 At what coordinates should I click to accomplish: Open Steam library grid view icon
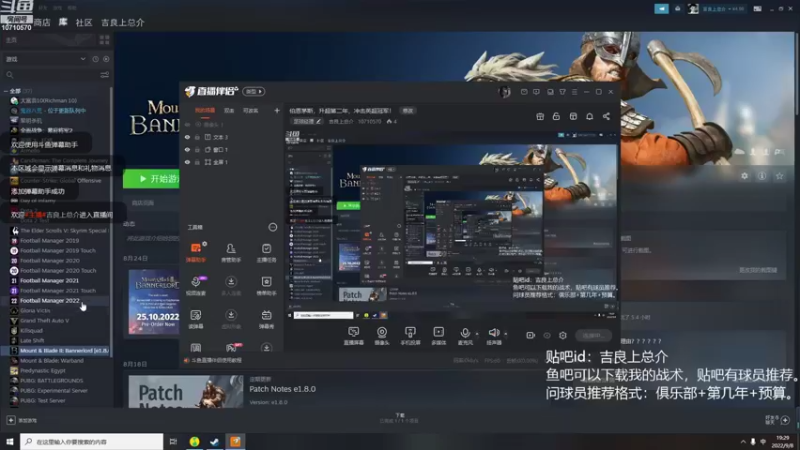click(x=105, y=40)
